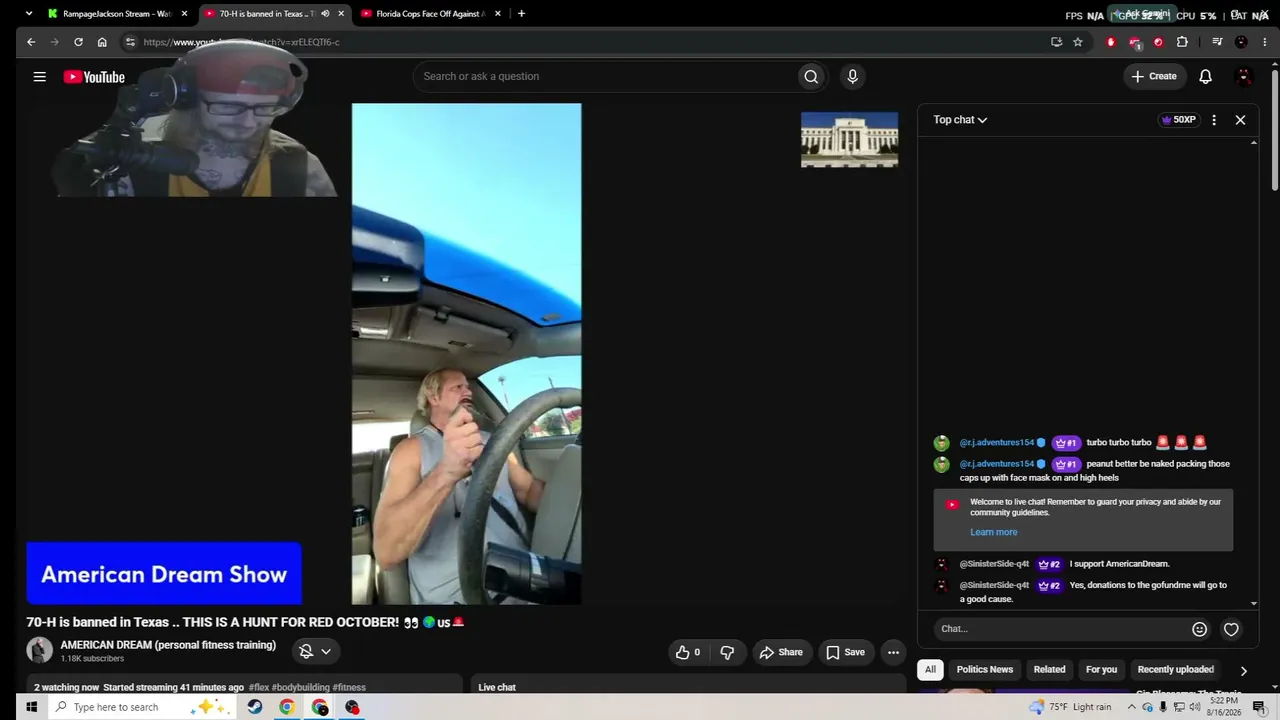Image resolution: width=1280 pixels, height=720 pixels.
Task: Open @SinisterSide-q4t author of support message
Action: click(x=994, y=564)
